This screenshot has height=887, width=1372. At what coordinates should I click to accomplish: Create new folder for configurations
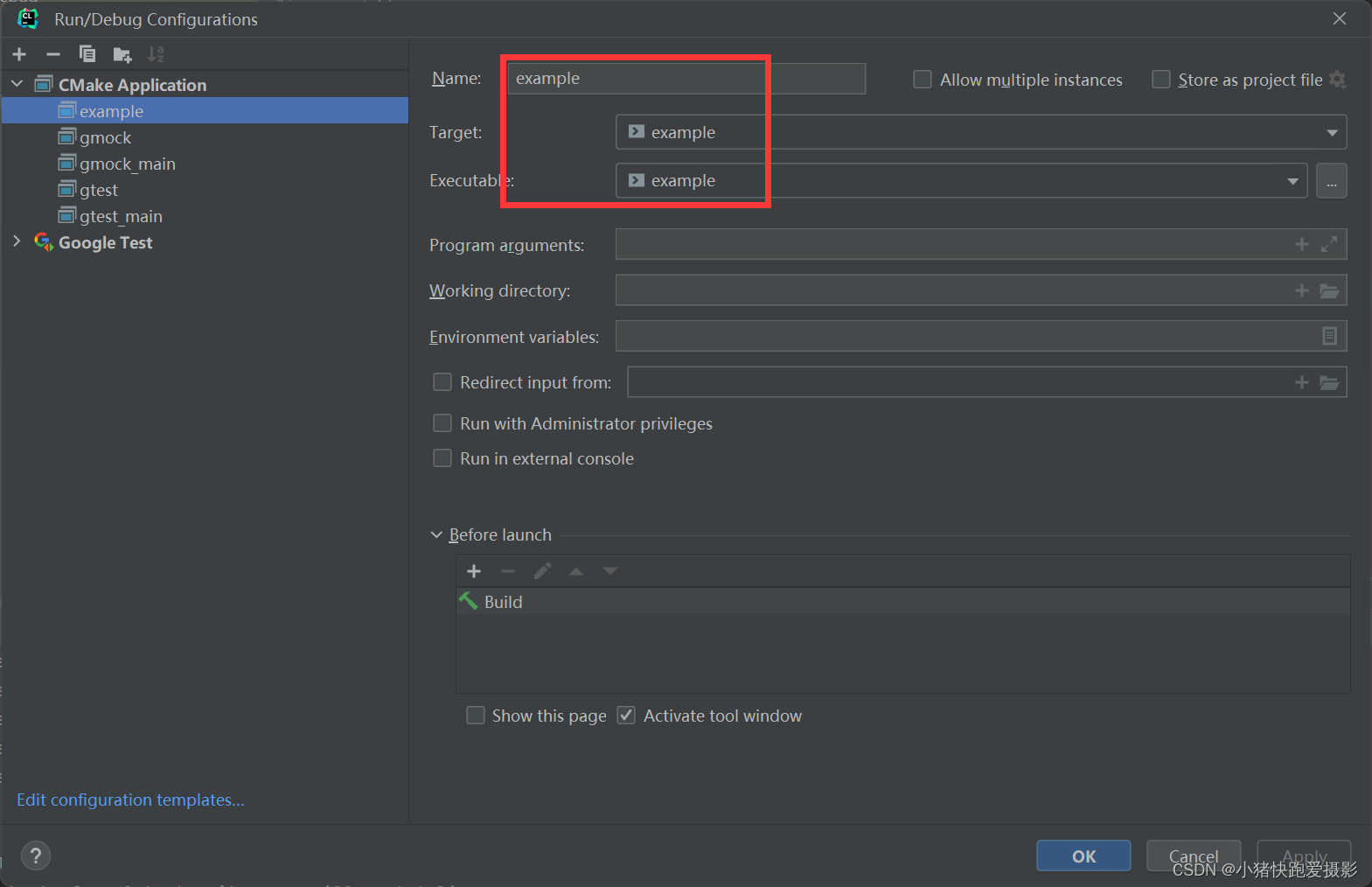pyautogui.click(x=122, y=55)
